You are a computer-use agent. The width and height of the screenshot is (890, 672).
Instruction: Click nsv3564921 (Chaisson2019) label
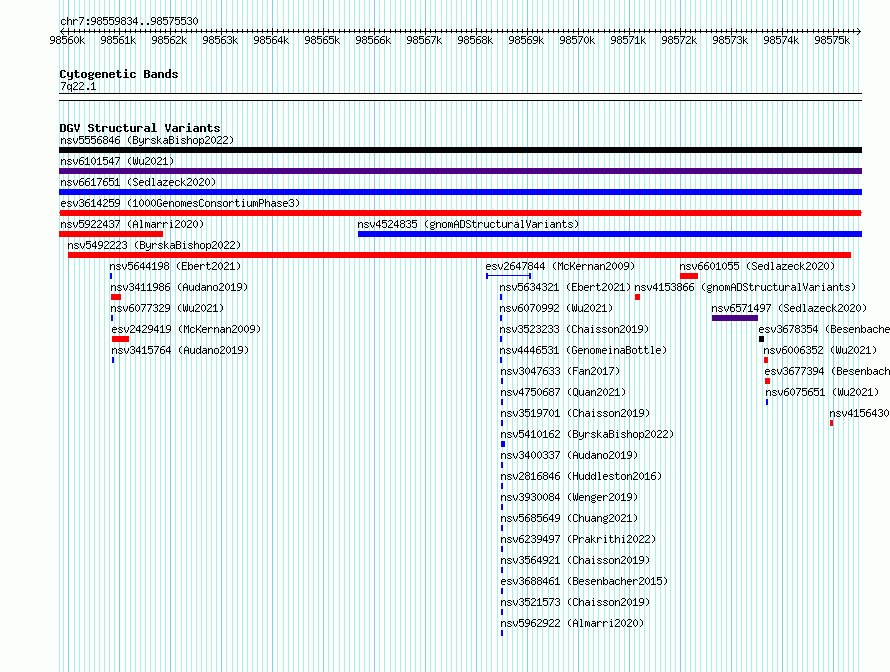click(x=575, y=560)
